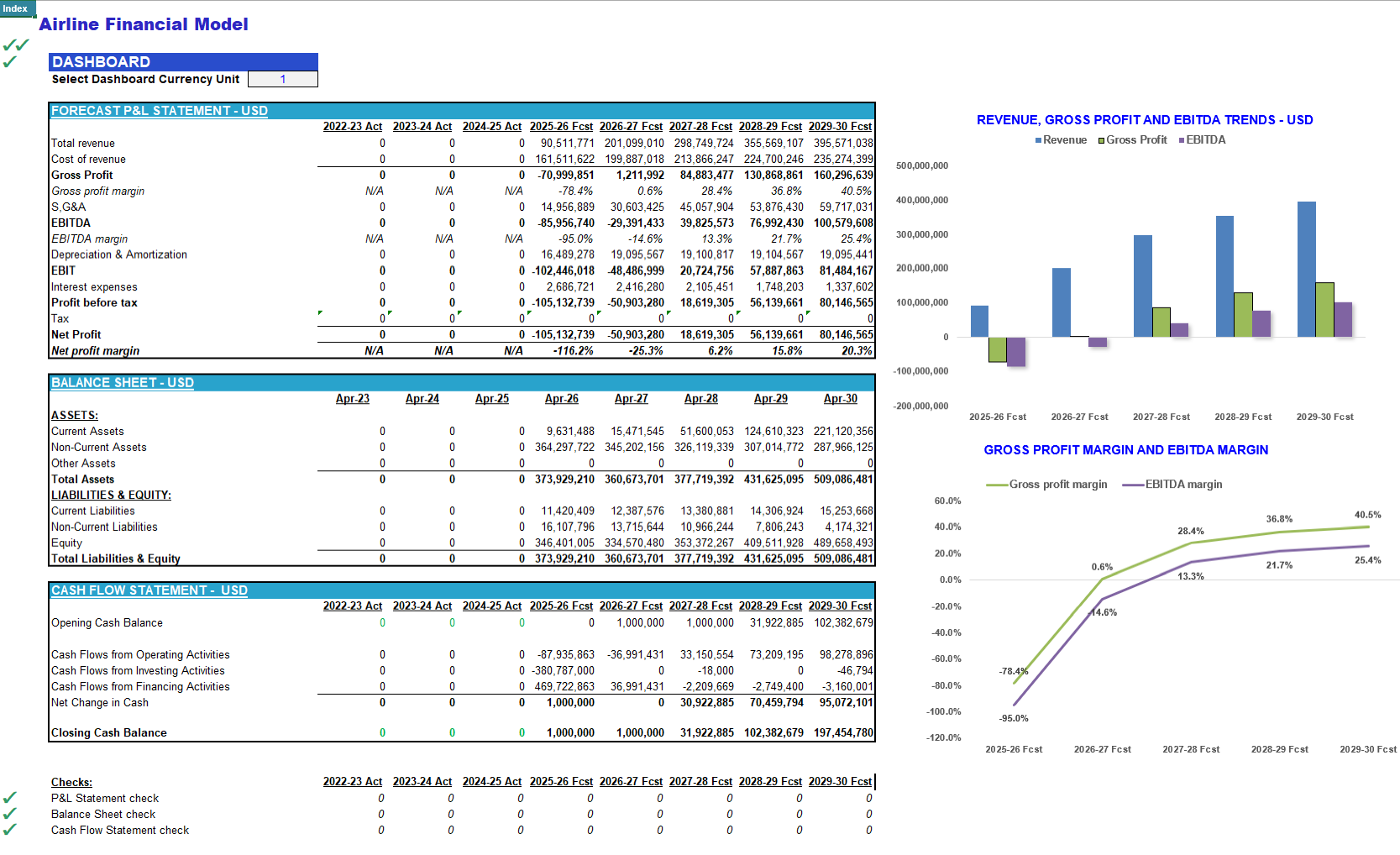Screen dimensions: 1400x855
Task: Click the Revenue legend blue swatch
Action: click(x=1038, y=140)
